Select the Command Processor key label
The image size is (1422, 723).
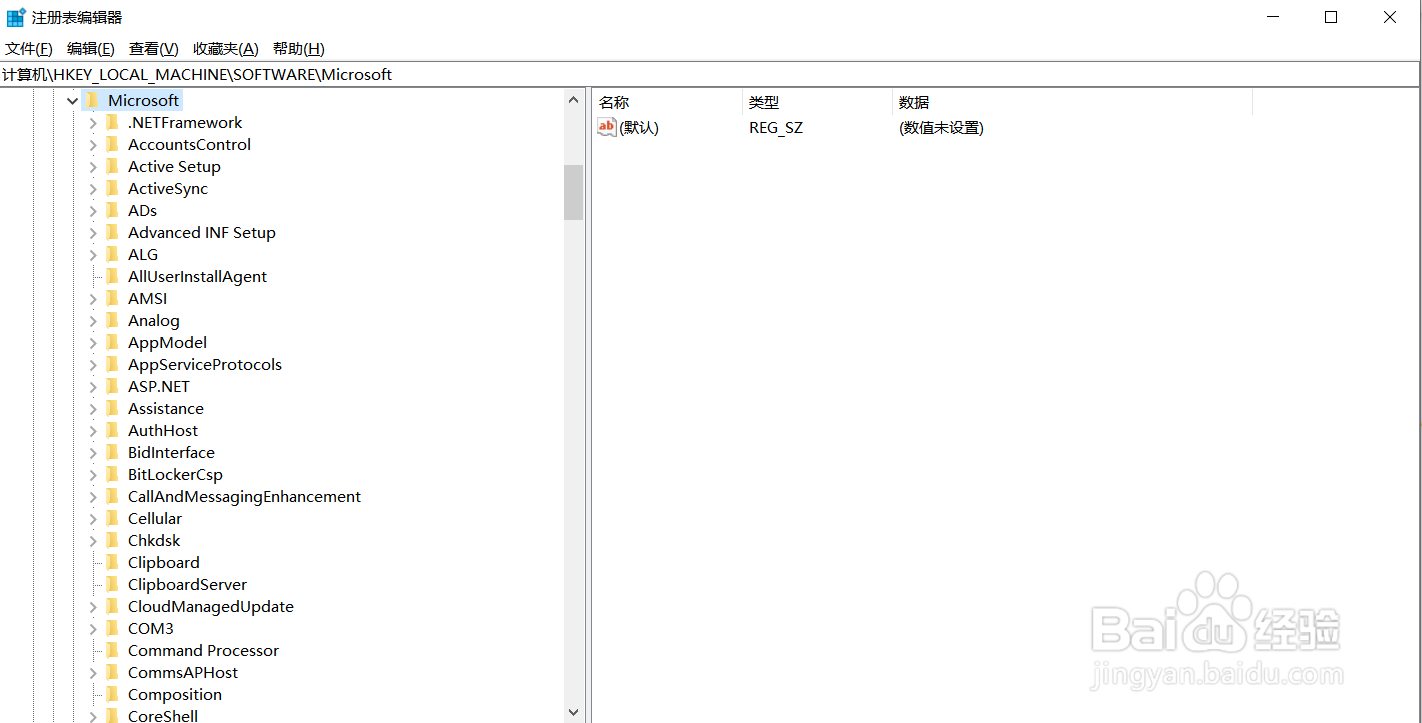tap(203, 650)
